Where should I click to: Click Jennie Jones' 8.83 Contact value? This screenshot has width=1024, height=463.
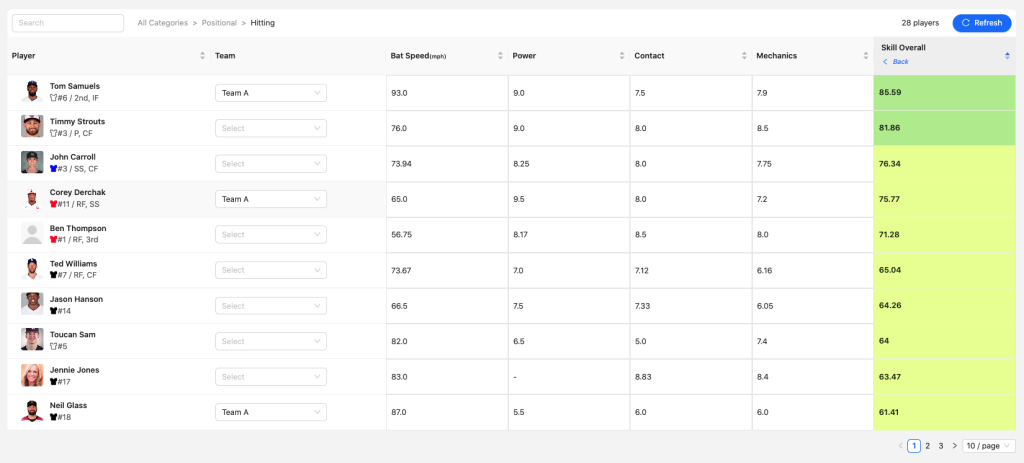[643, 377]
